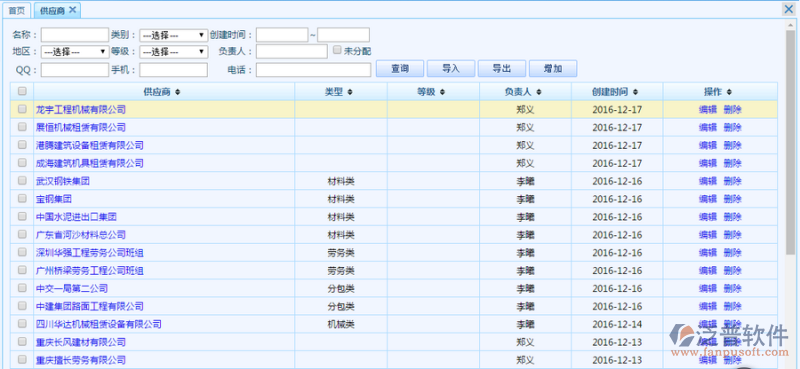Click 编辑 for 武汉钢铁集团
Screen dimensions: 800x369
[708, 181]
